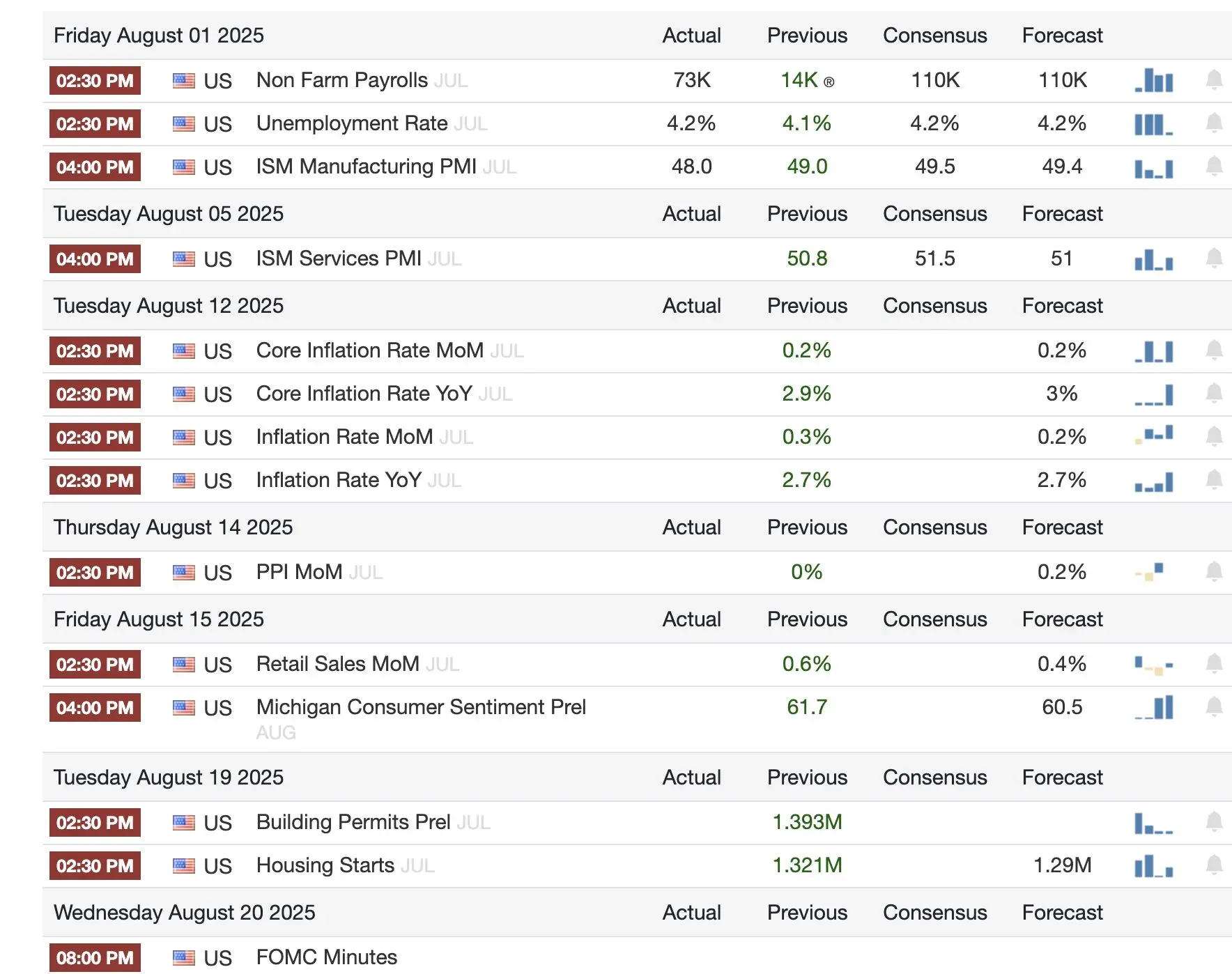Open the Non Farm Payrolls indicator link
The height and width of the screenshot is (974, 1232).
coord(341,80)
